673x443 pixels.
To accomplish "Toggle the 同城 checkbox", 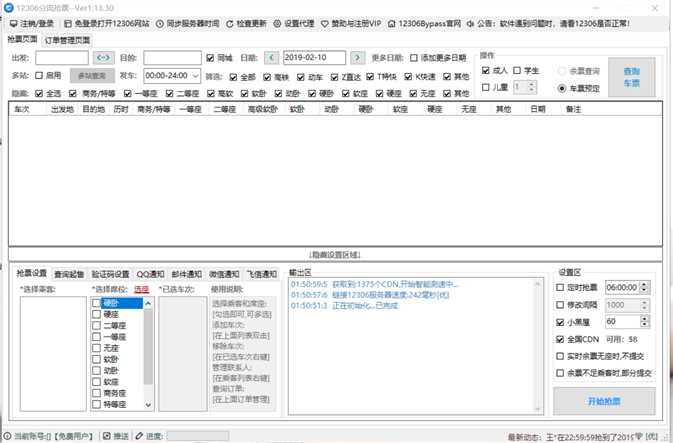I will pyautogui.click(x=210, y=58).
